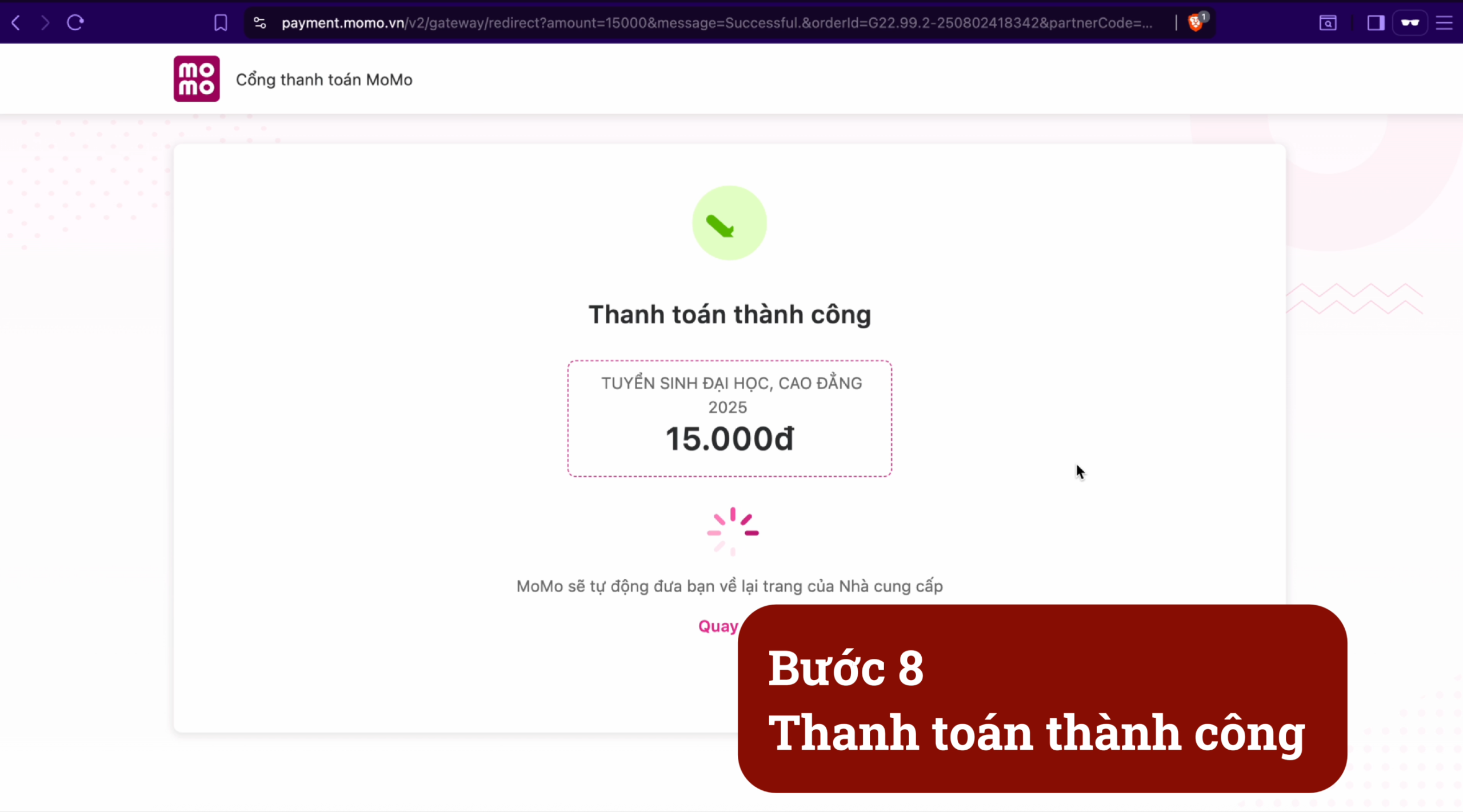Click the 'MoMo sẽ tự động đưa bạn' message
1463x812 pixels.
pos(729,586)
